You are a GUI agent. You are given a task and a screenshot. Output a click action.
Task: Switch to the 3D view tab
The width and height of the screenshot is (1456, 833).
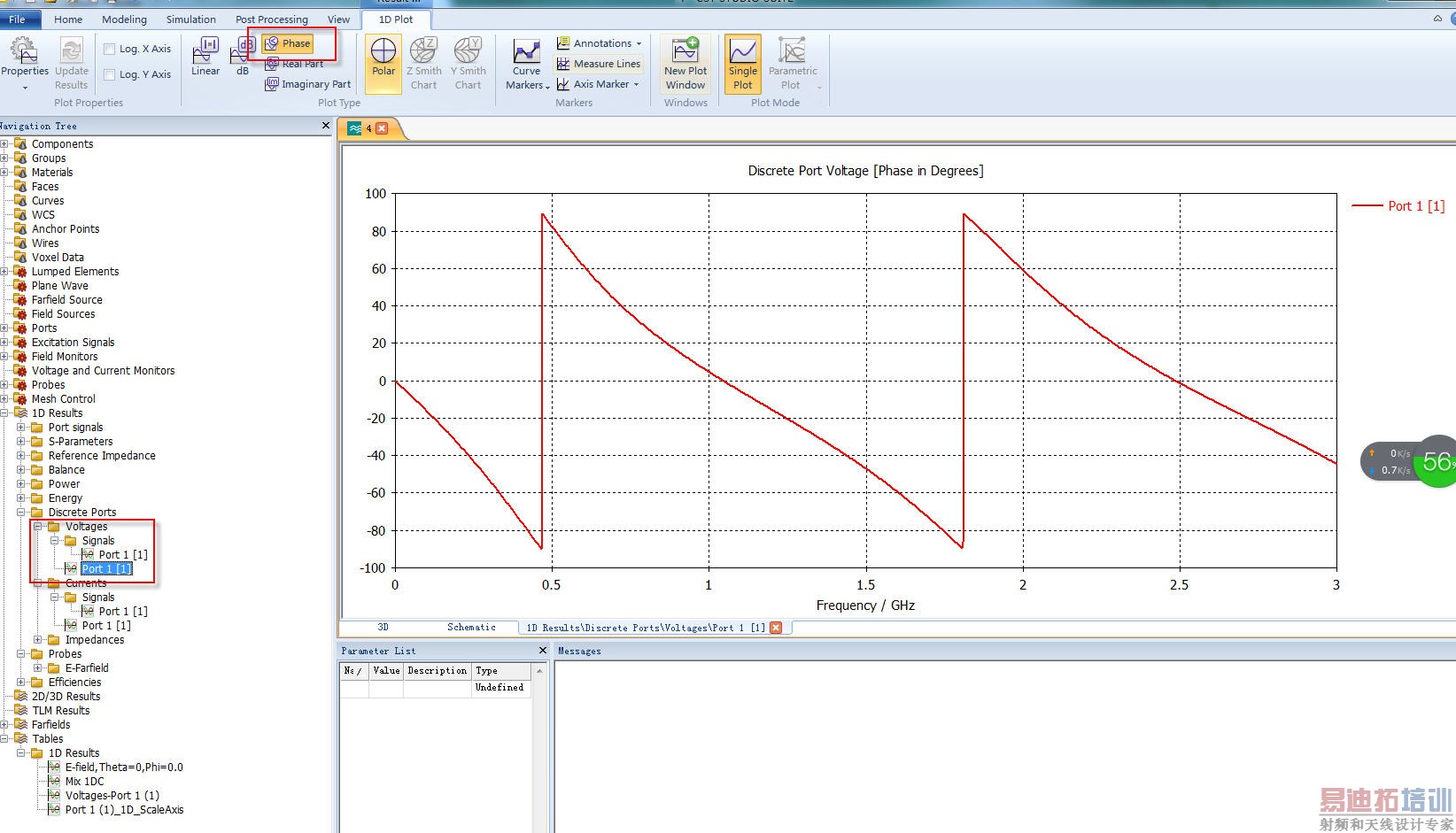click(x=383, y=628)
